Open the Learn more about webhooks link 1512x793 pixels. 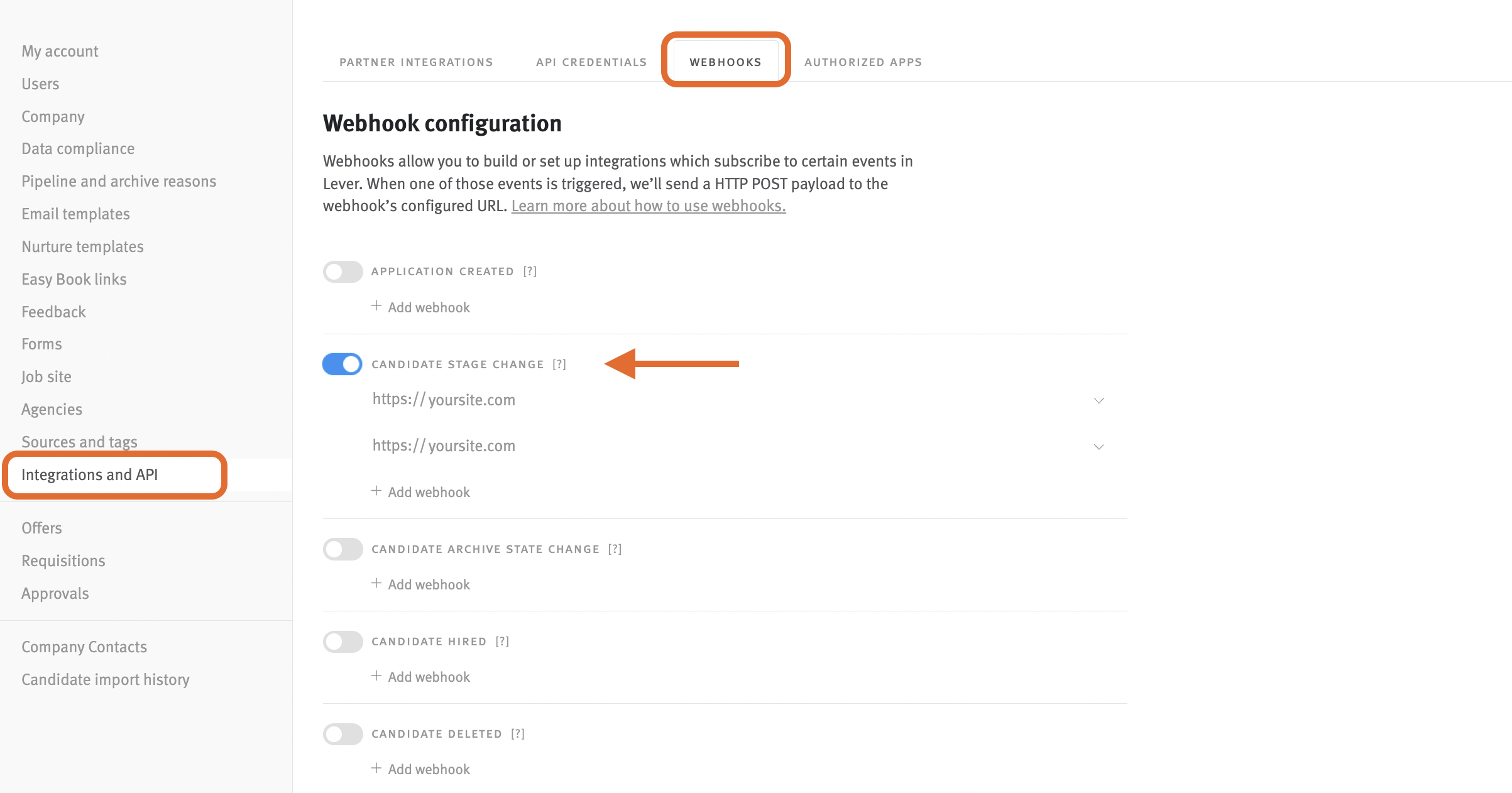(648, 206)
